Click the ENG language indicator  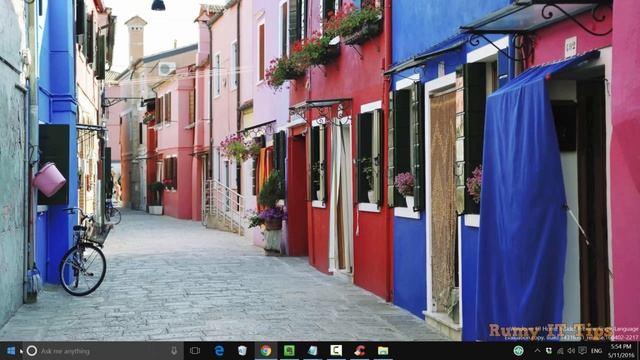click(596, 351)
